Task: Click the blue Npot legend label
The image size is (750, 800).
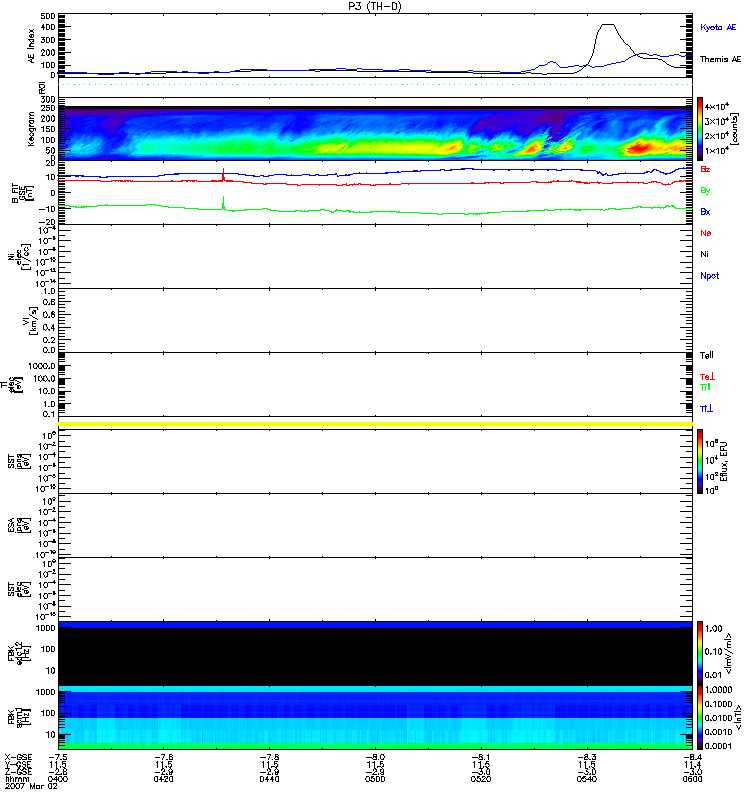Action: point(708,275)
